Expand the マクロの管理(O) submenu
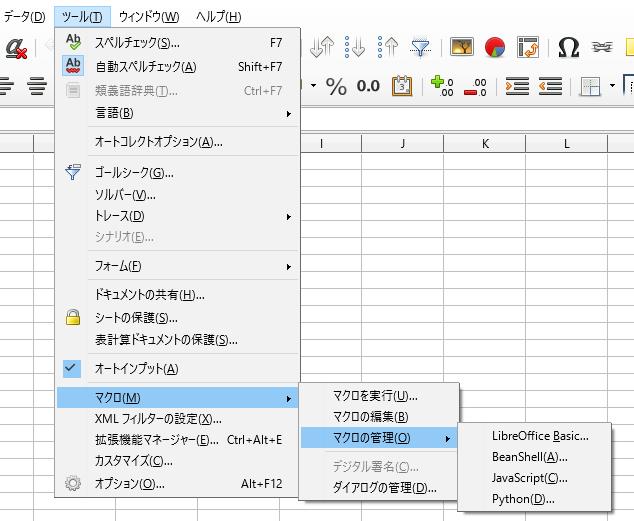The height and width of the screenshot is (521, 634). [379, 438]
